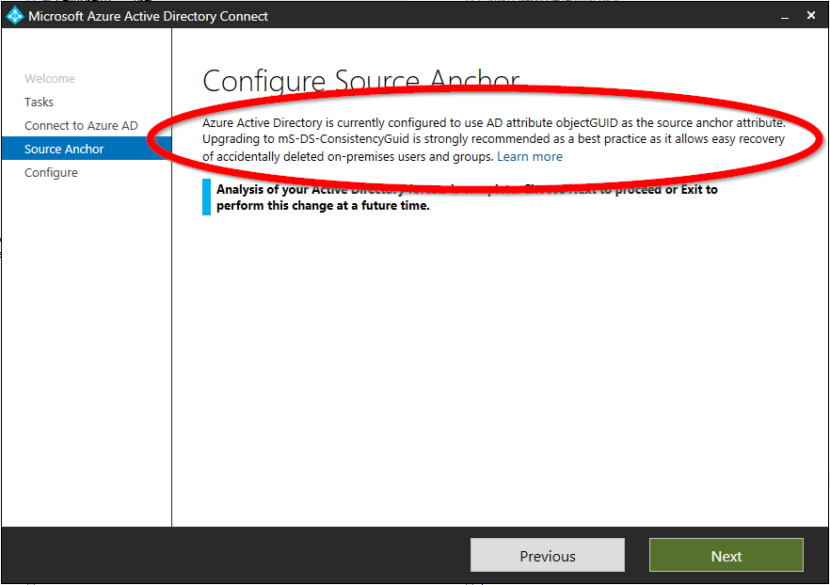The height and width of the screenshot is (585, 830).
Task: Click the blue information bar marker
Action: [207, 197]
